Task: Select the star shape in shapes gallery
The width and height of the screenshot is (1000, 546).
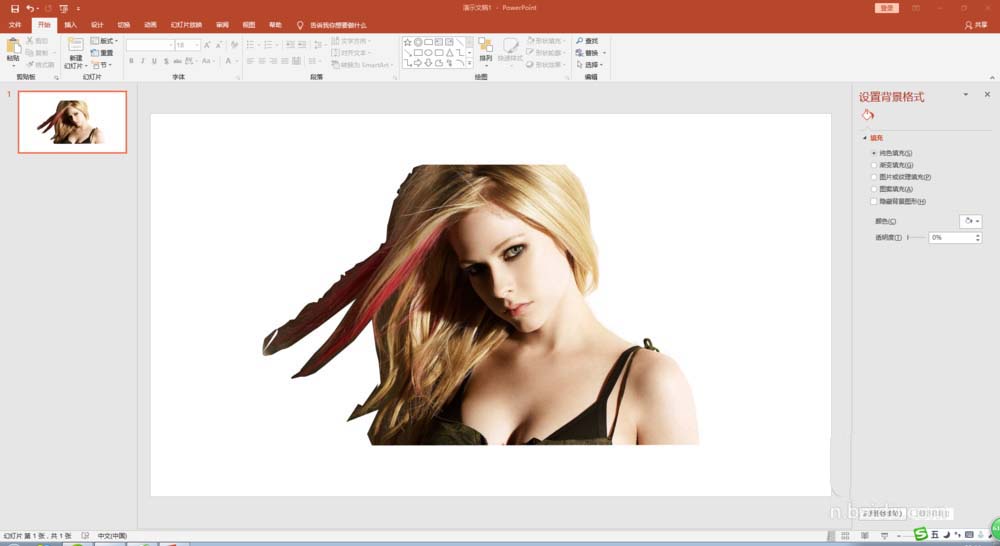Action: pyautogui.click(x=408, y=42)
